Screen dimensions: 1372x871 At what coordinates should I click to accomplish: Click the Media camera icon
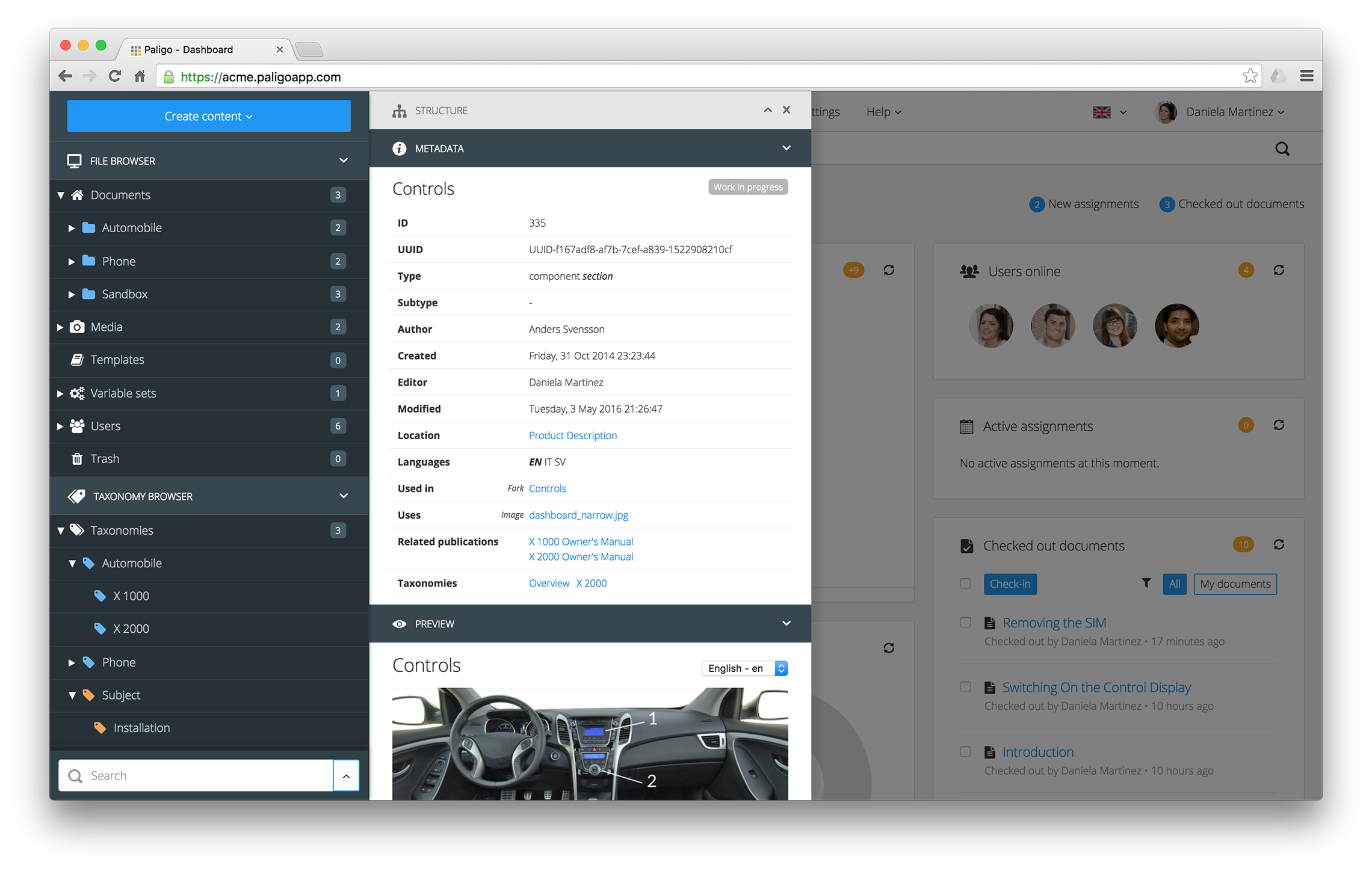pyautogui.click(x=77, y=327)
